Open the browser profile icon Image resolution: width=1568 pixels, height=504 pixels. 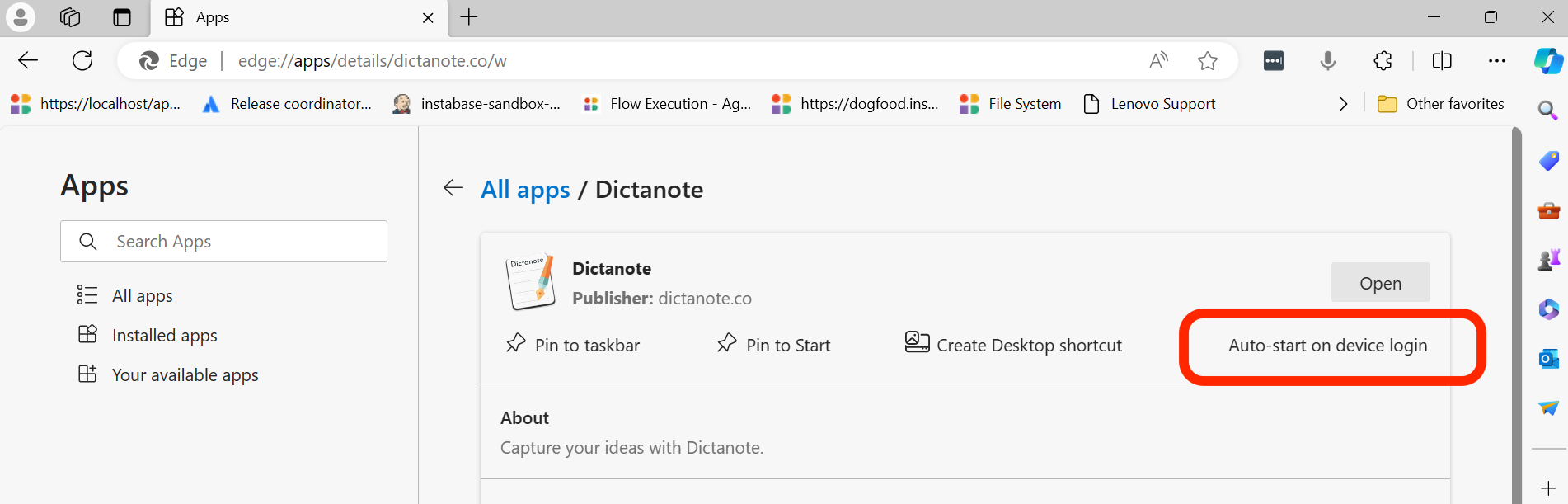click(21, 16)
